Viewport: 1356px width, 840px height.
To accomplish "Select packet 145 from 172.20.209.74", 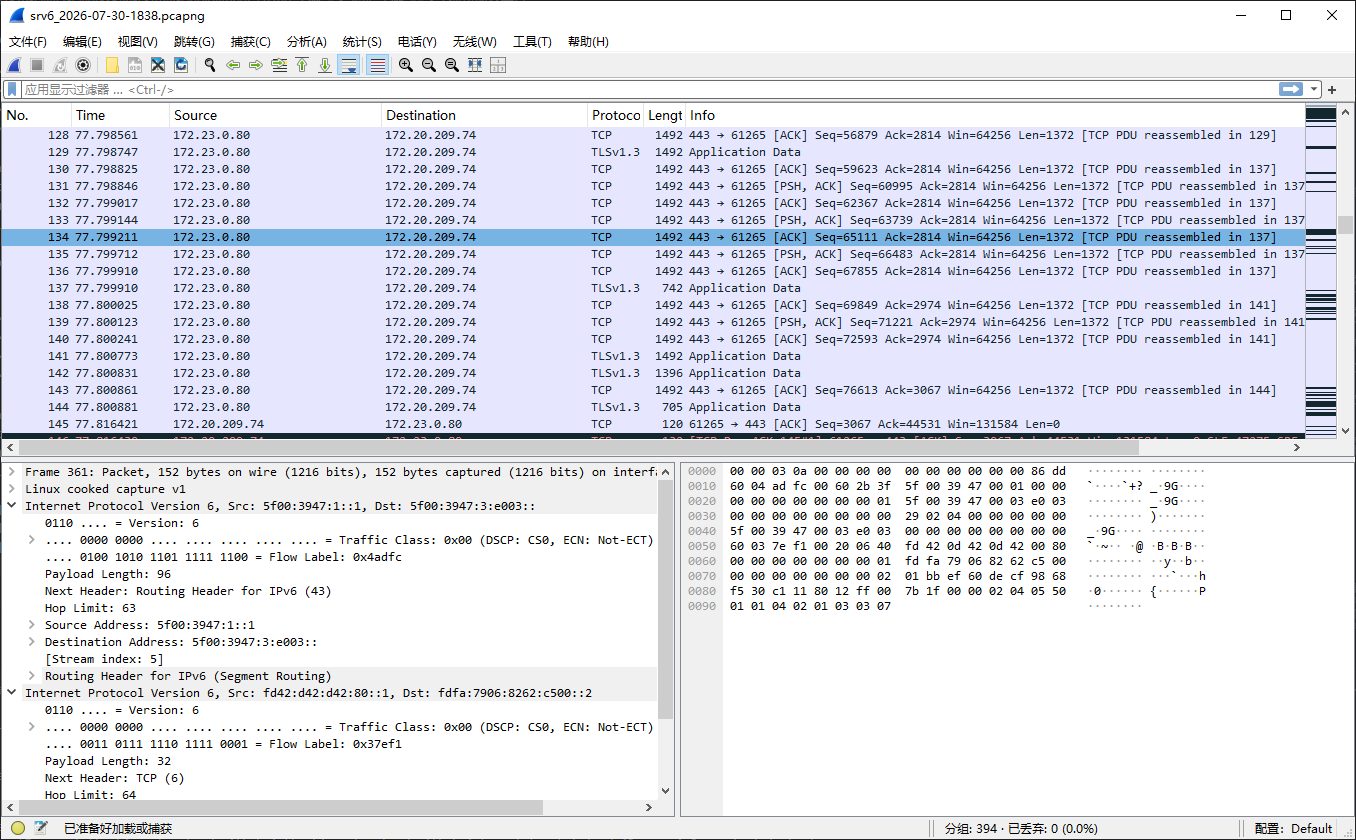I will tap(653, 424).
